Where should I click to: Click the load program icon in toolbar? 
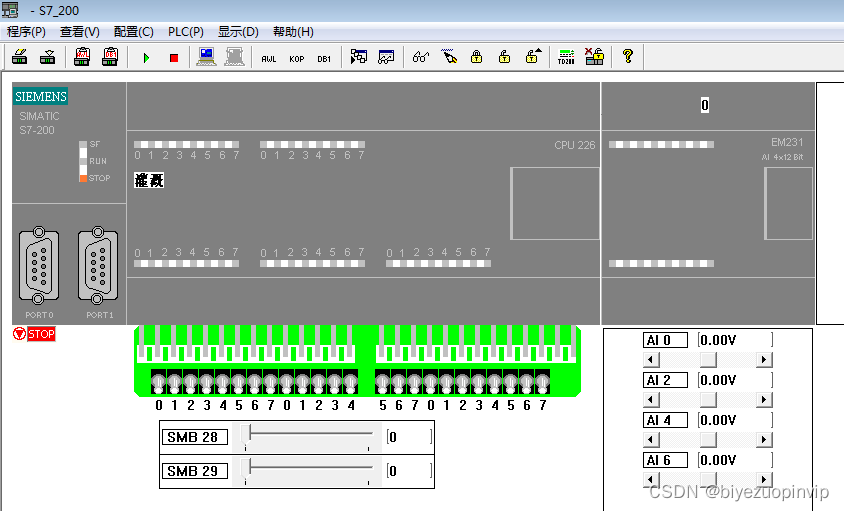[20, 57]
